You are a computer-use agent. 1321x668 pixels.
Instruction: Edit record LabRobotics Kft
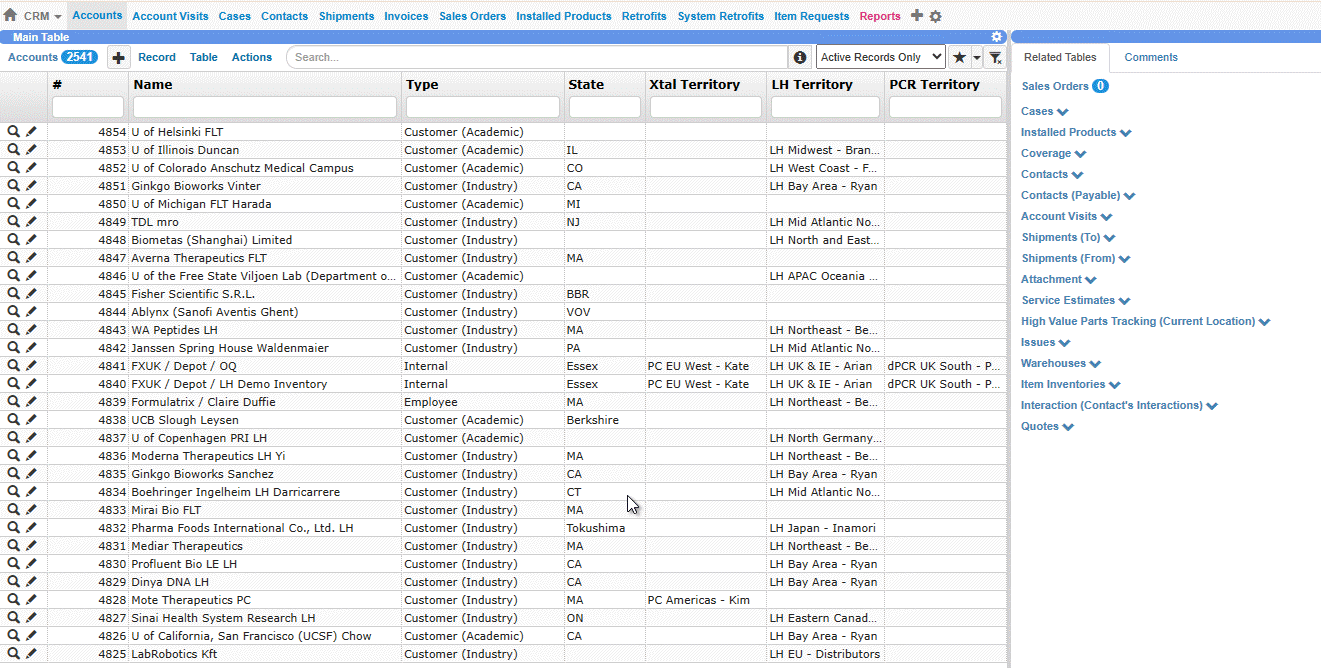[x=31, y=654]
